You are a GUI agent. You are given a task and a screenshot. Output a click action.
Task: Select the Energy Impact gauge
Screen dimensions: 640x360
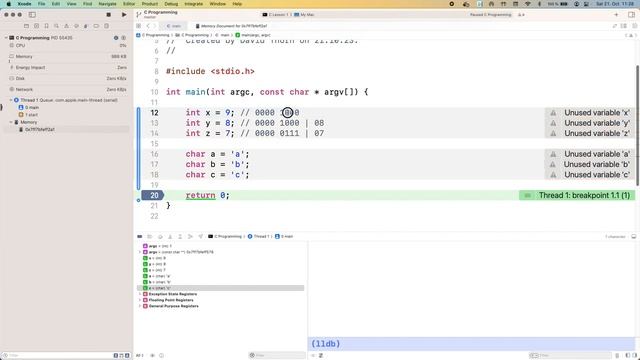point(68,68)
